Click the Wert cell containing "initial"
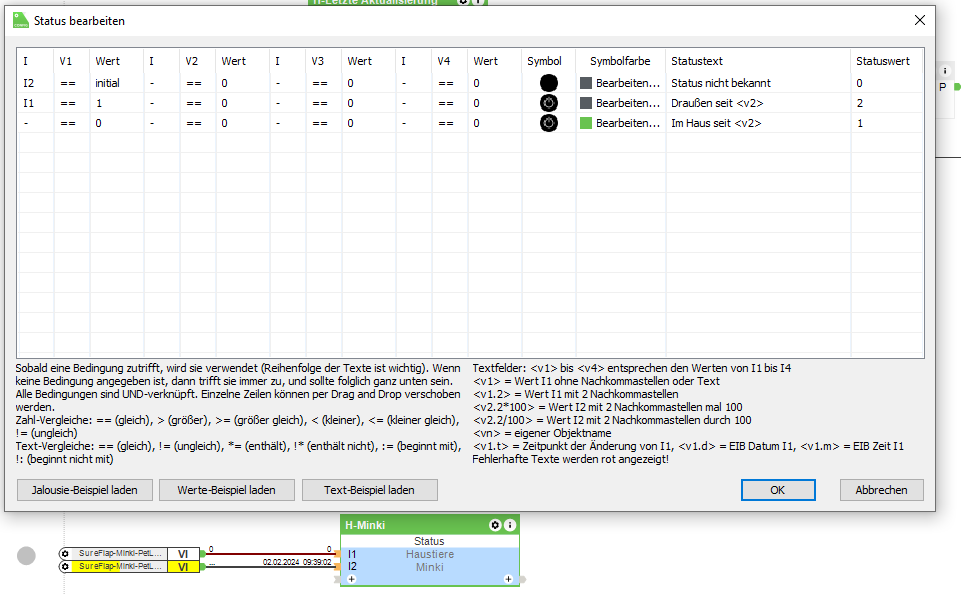961x594 pixels. [108, 82]
